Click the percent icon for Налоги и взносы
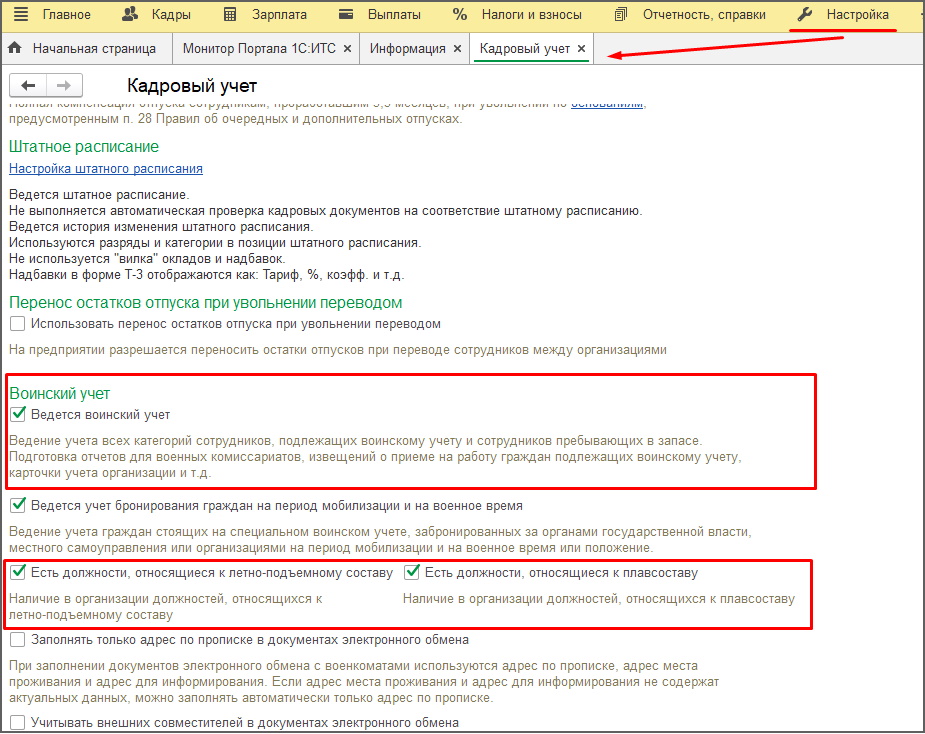The width and height of the screenshot is (925, 734). (x=460, y=15)
